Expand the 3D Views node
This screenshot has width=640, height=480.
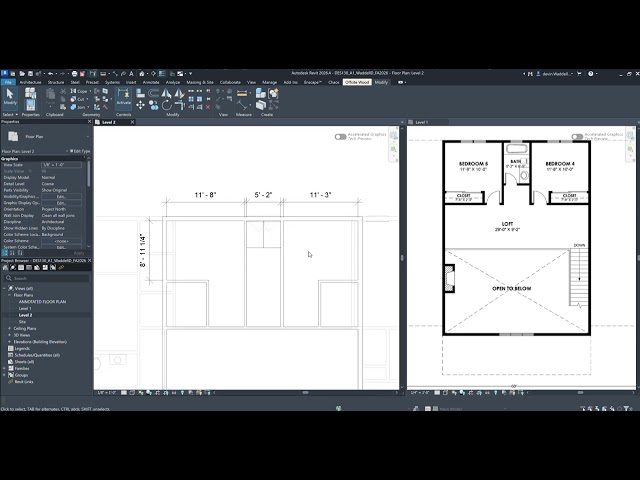[x=9, y=335]
